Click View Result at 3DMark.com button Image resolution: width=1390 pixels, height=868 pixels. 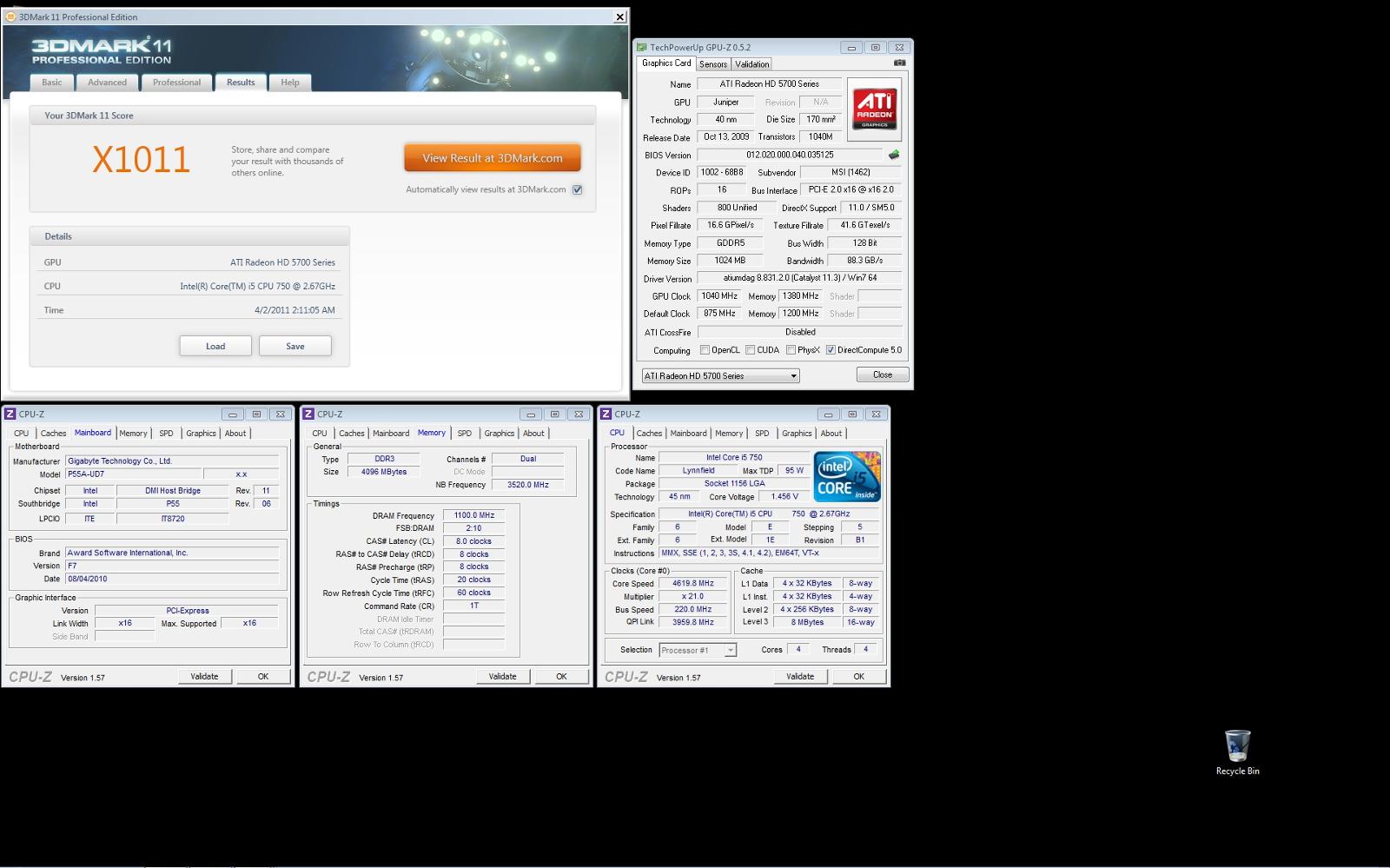pyautogui.click(x=493, y=158)
